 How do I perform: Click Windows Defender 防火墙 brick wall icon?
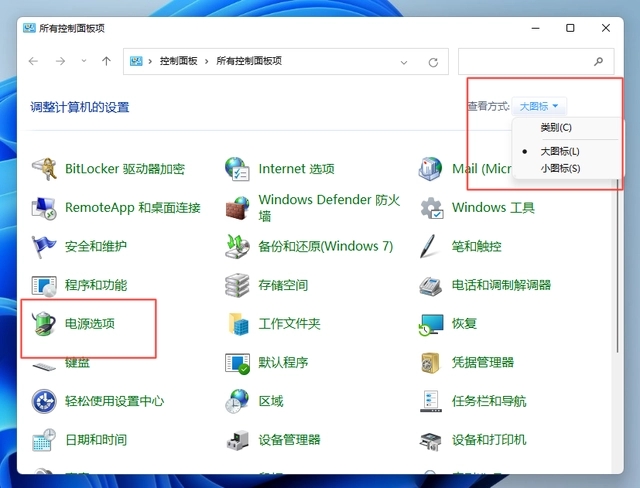237,208
